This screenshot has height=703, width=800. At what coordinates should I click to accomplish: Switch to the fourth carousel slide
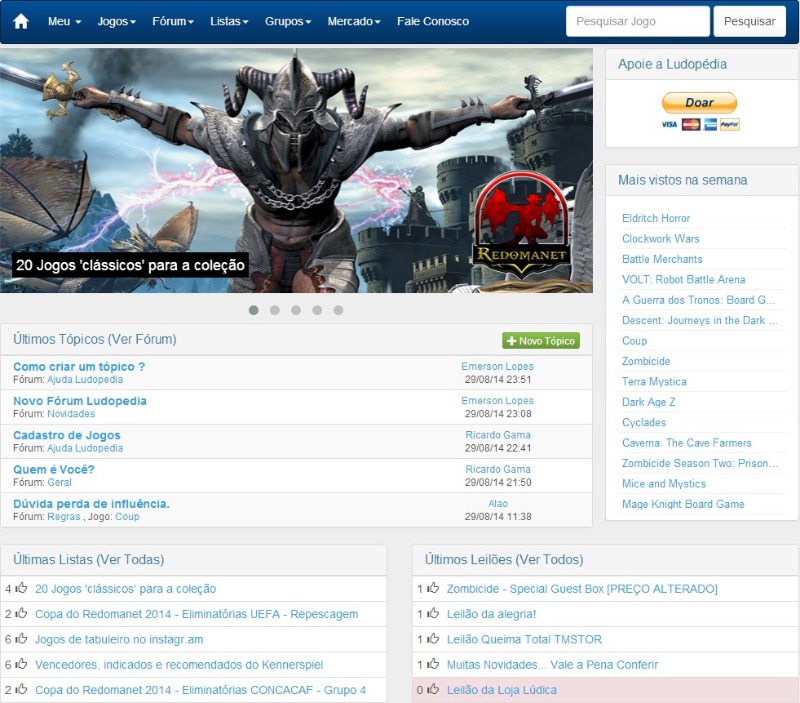click(x=317, y=310)
